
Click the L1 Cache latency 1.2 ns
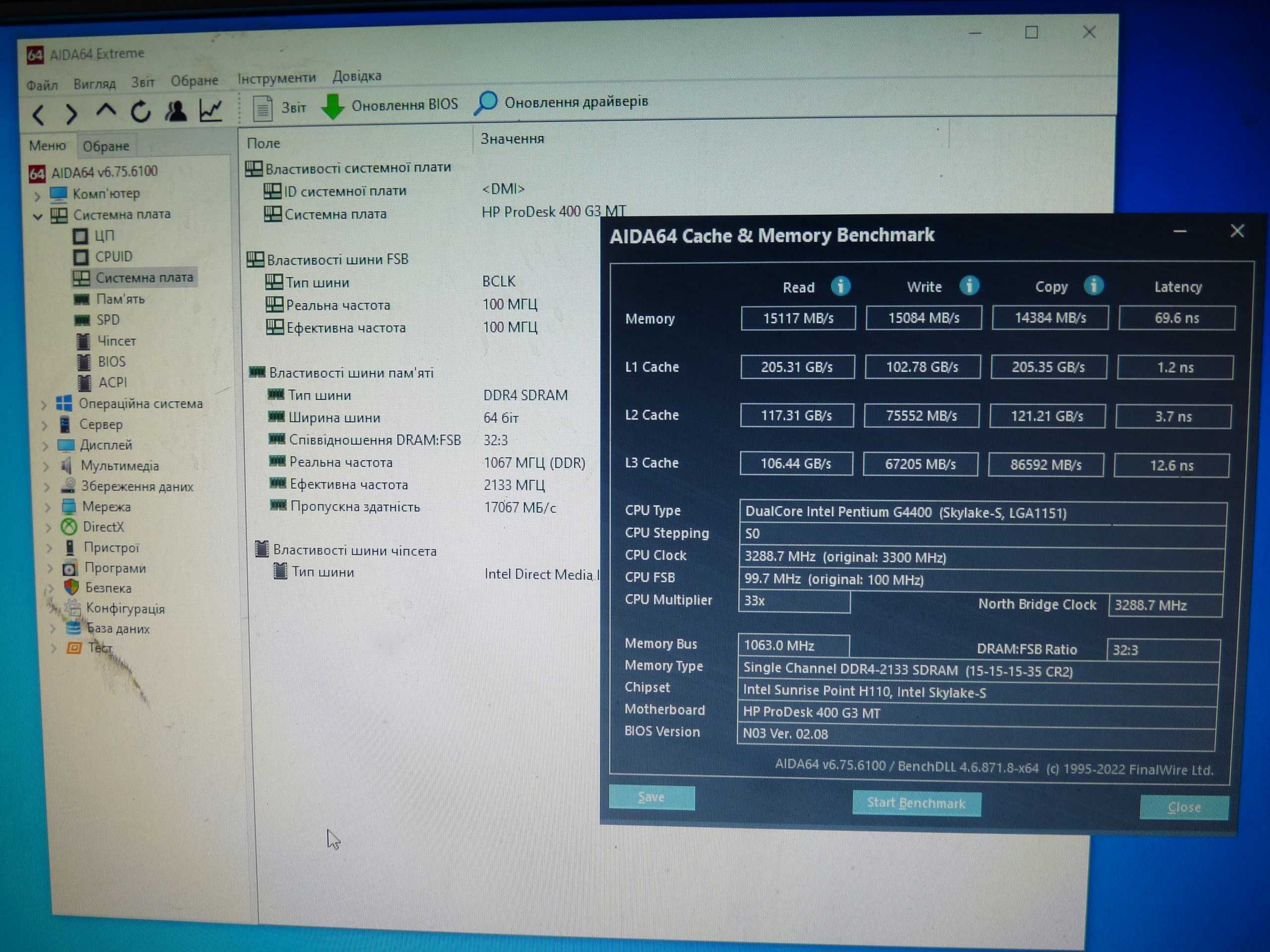[1175, 367]
